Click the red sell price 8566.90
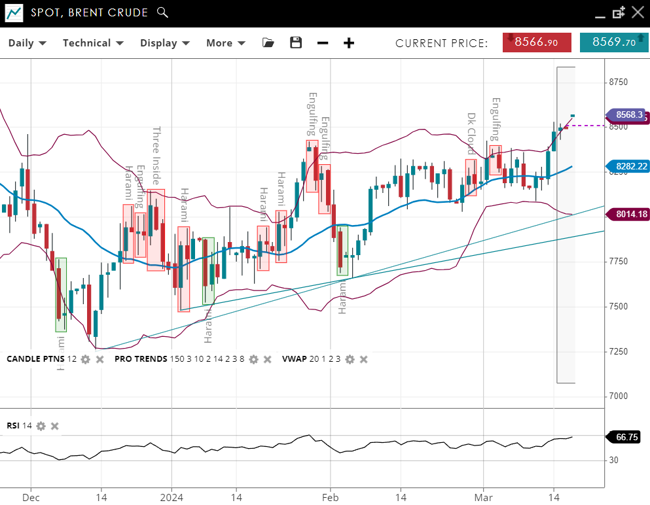The image size is (650, 505). (x=537, y=42)
